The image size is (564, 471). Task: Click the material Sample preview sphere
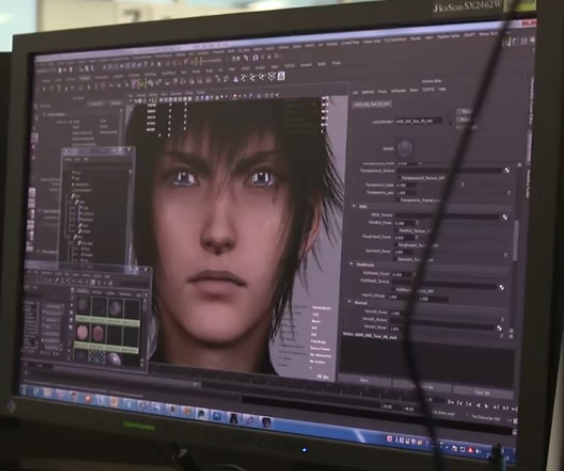[405, 148]
